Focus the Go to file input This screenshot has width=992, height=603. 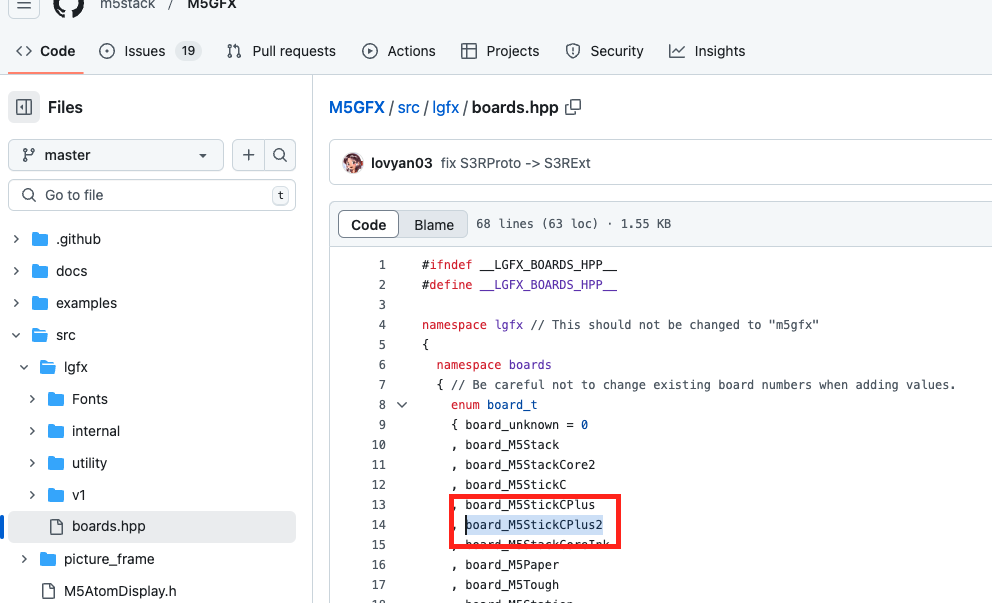click(x=152, y=195)
